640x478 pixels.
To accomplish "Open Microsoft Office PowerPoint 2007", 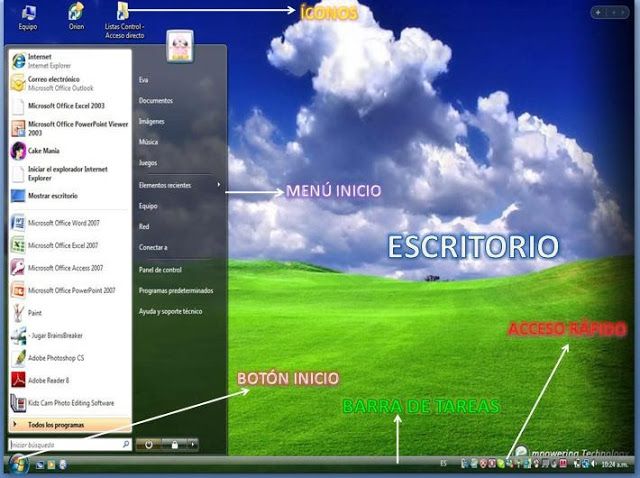I will [70, 290].
